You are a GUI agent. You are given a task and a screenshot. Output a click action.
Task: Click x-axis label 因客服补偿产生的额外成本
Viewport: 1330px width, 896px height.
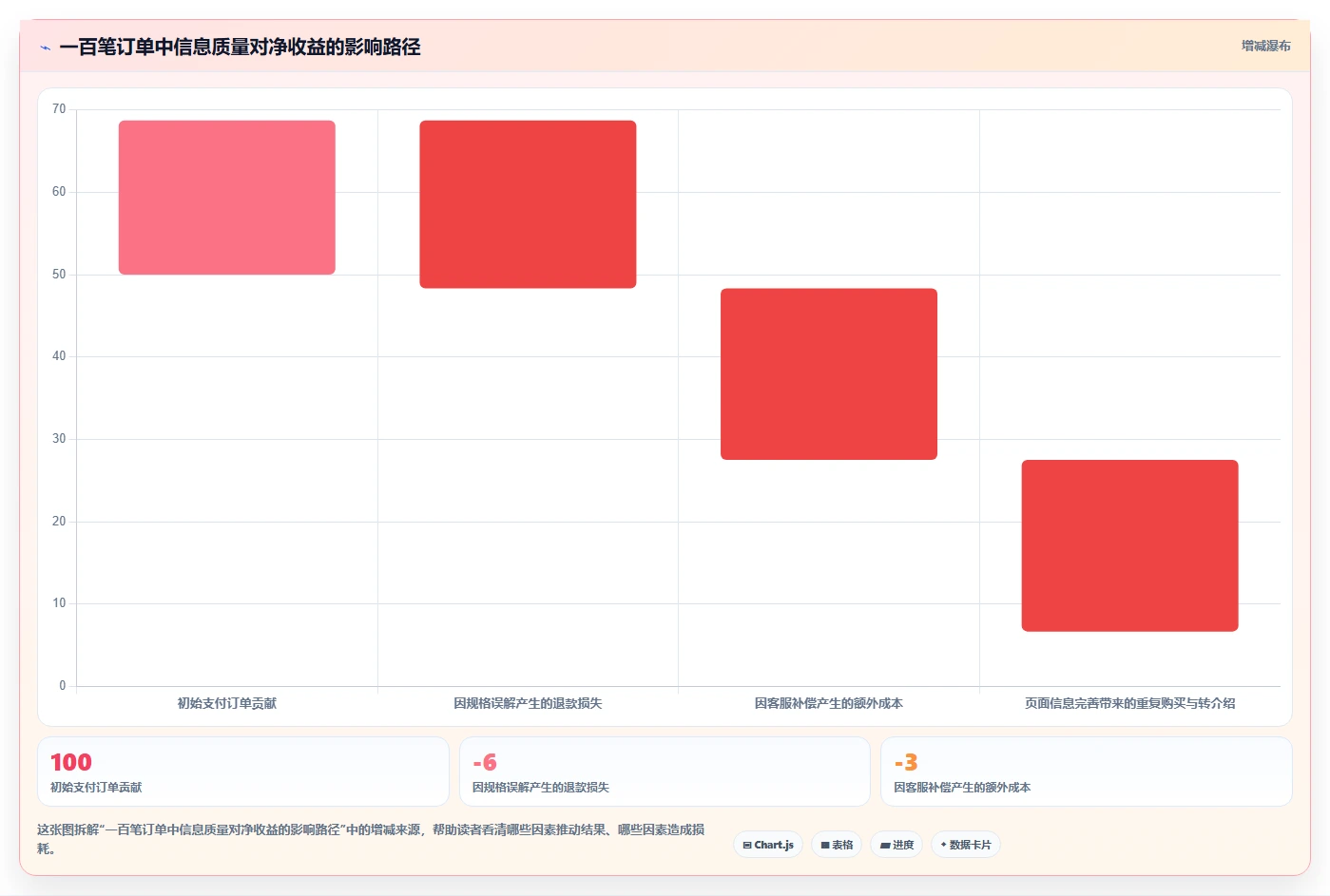pyautogui.click(x=829, y=703)
